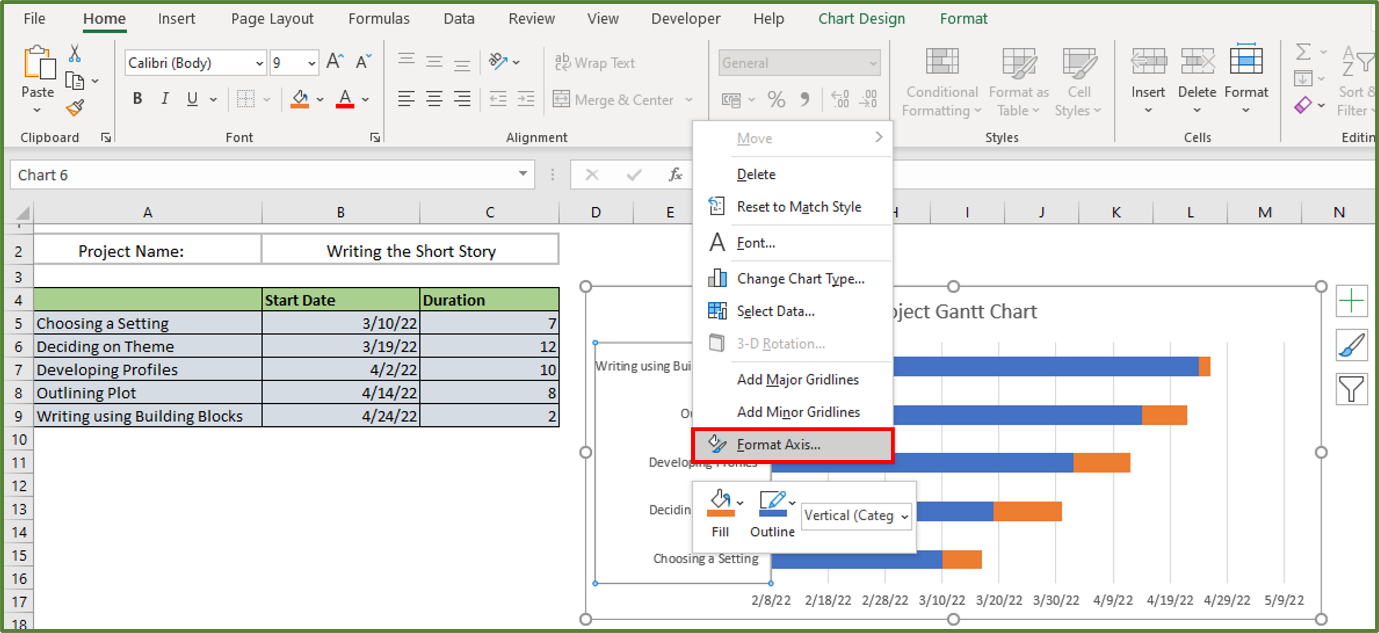Click the Percent Style icon
Image resolution: width=1379 pixels, height=633 pixels.
(x=776, y=99)
